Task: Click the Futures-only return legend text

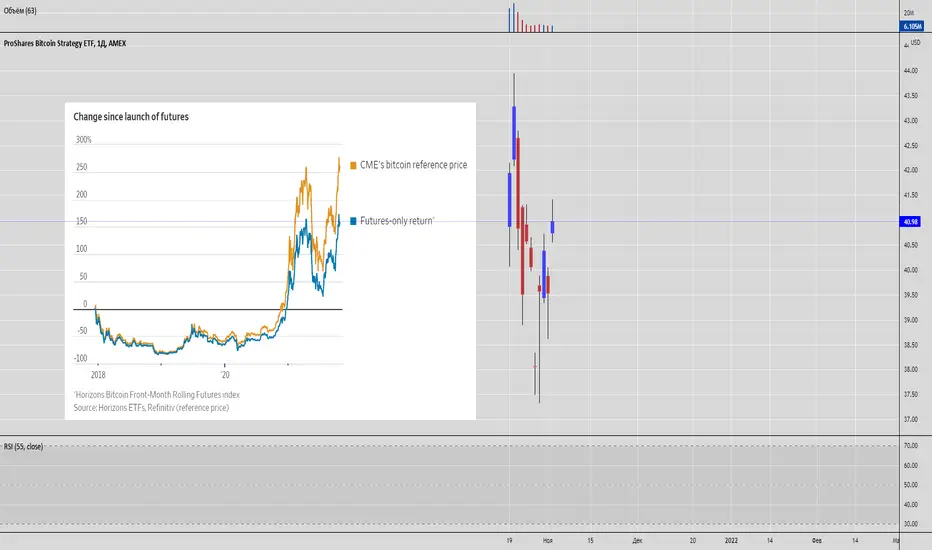Action: pyautogui.click(x=397, y=221)
